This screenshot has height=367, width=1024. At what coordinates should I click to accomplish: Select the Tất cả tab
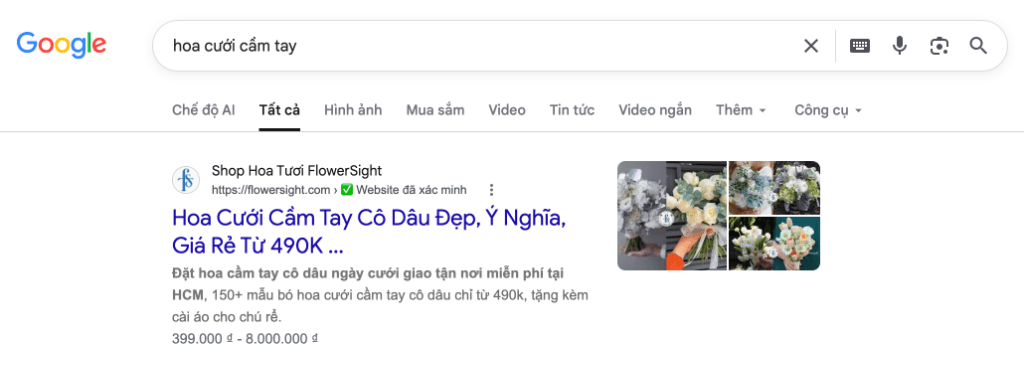pyautogui.click(x=280, y=110)
